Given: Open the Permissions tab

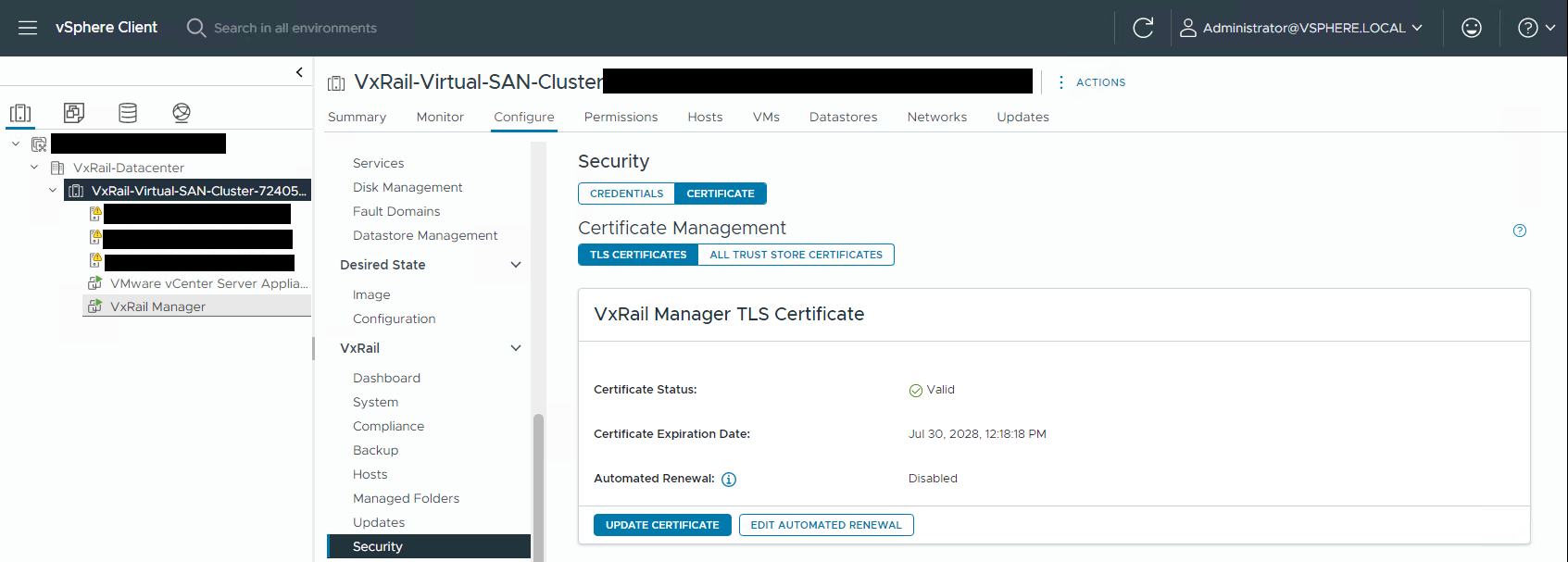Looking at the screenshot, I should point(621,117).
